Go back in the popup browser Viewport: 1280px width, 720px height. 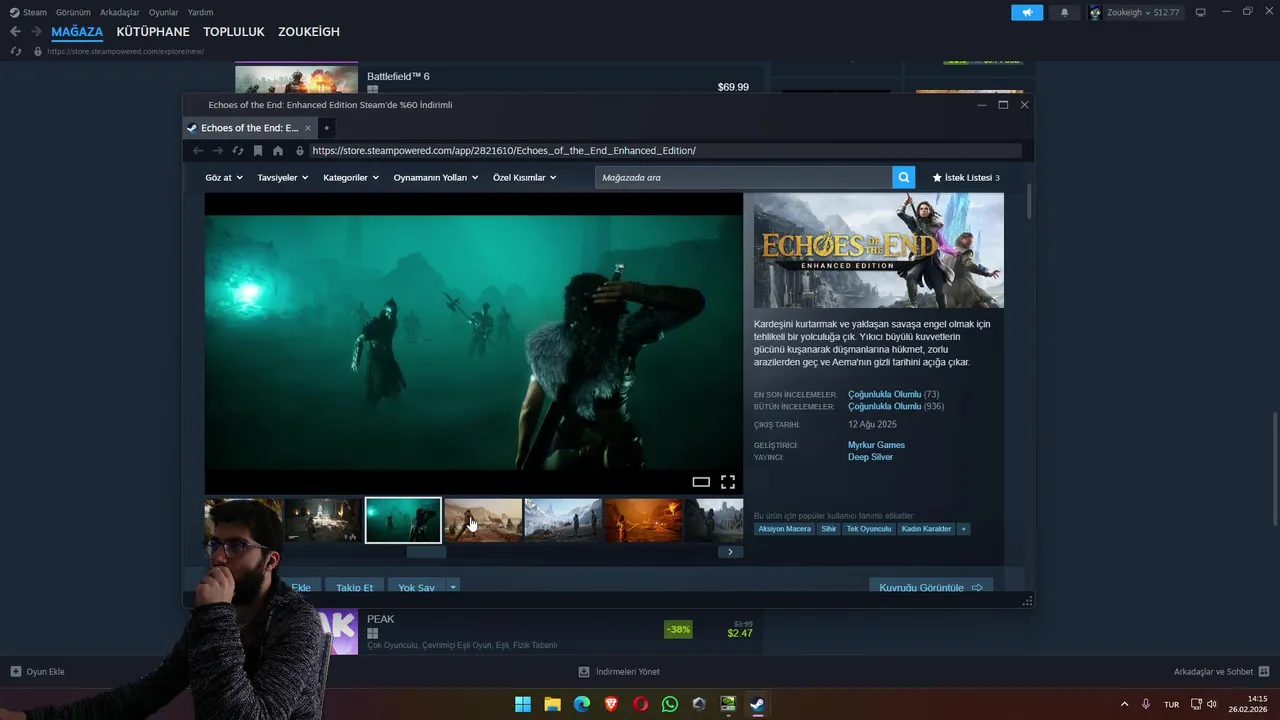(x=198, y=151)
